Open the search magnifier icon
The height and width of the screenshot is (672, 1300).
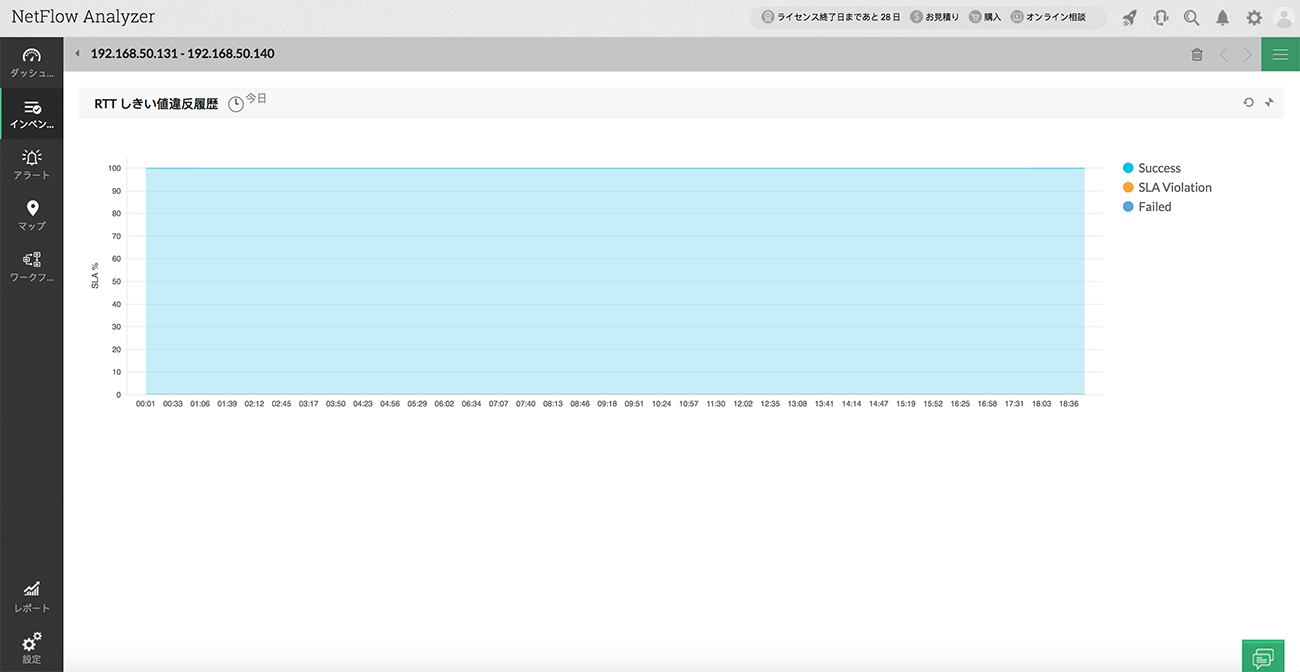point(1191,18)
